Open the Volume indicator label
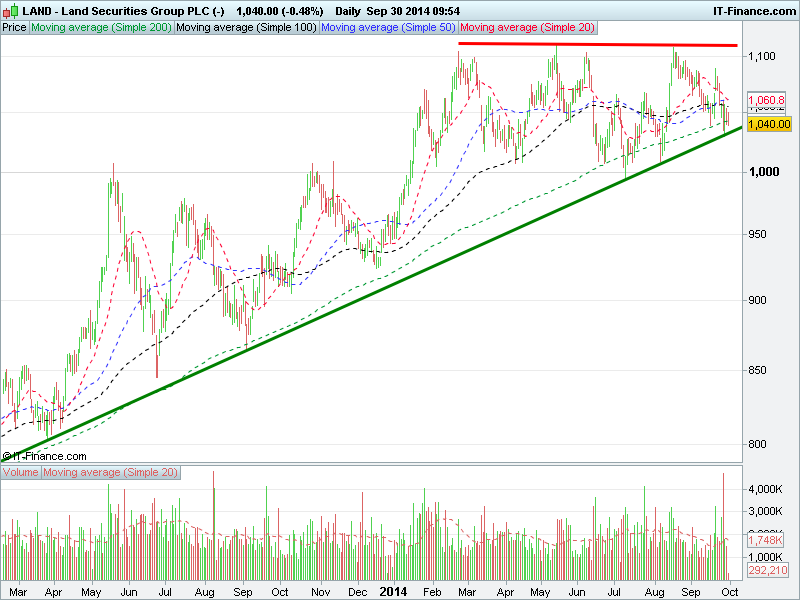 pos(20,472)
